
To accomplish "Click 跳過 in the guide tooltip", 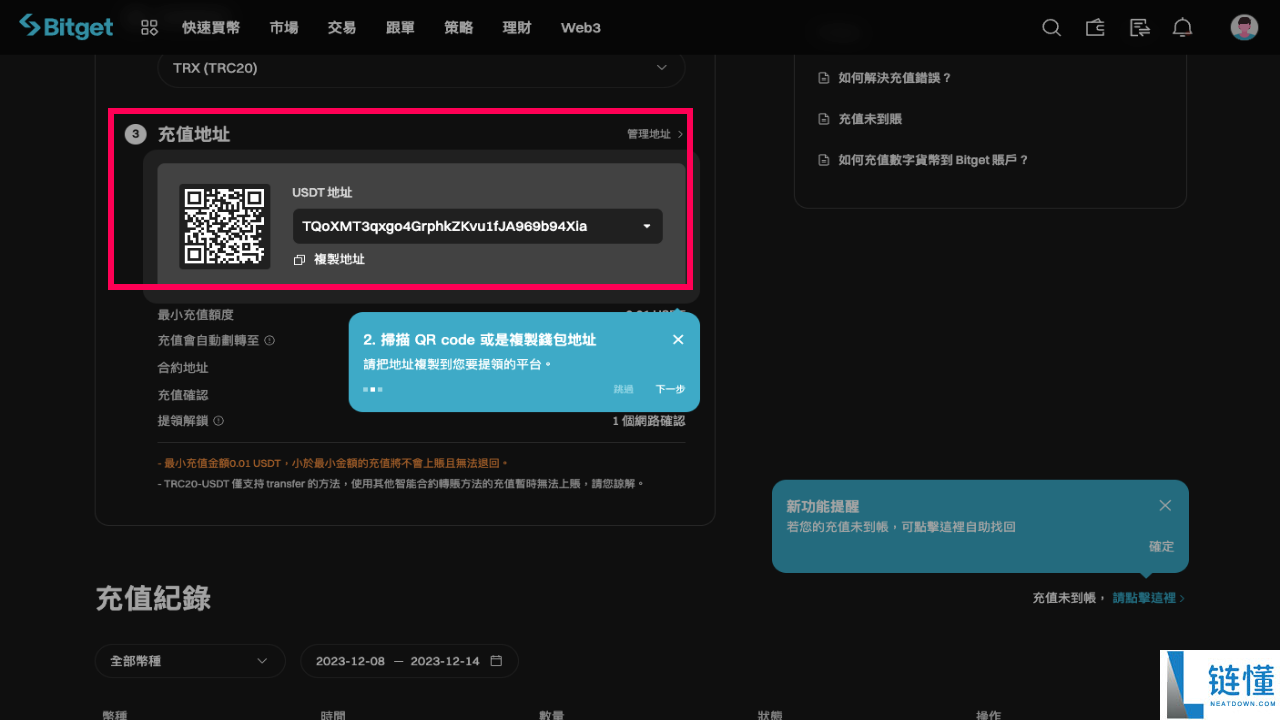I will click(x=624, y=389).
